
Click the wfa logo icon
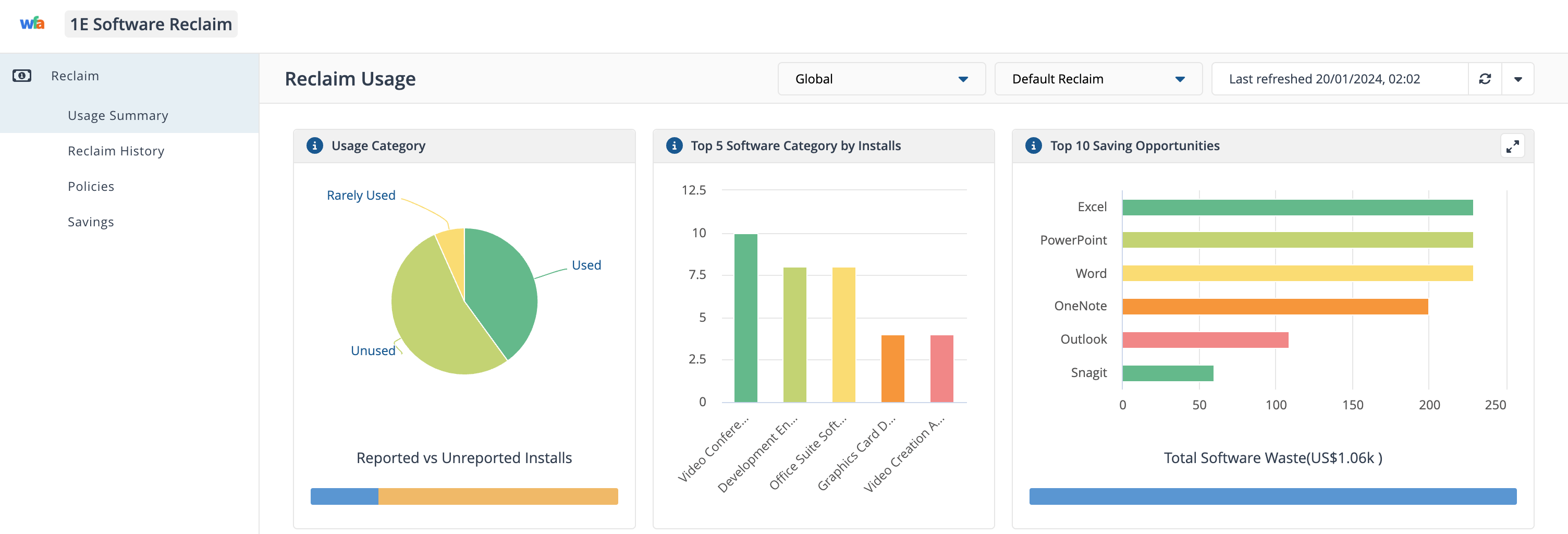(32, 24)
